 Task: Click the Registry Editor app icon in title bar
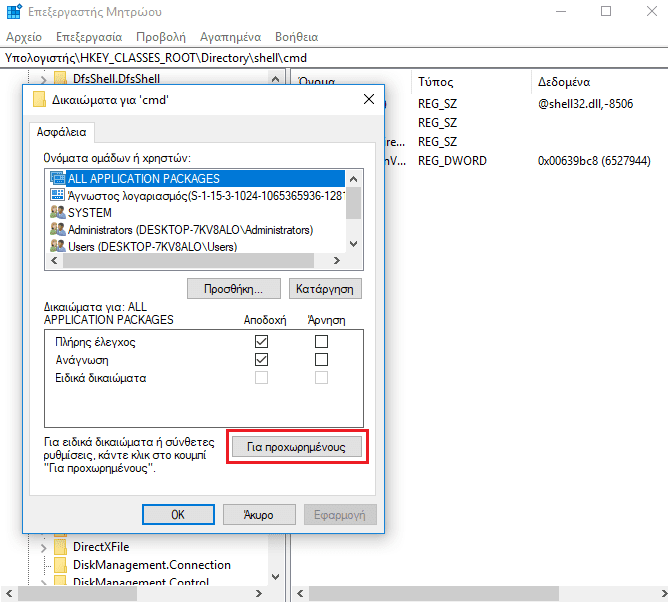pos(14,12)
